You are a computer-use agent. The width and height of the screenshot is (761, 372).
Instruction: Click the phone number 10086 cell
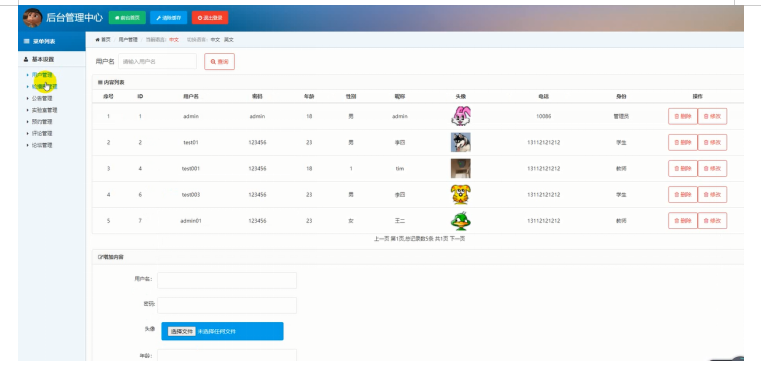coord(544,117)
